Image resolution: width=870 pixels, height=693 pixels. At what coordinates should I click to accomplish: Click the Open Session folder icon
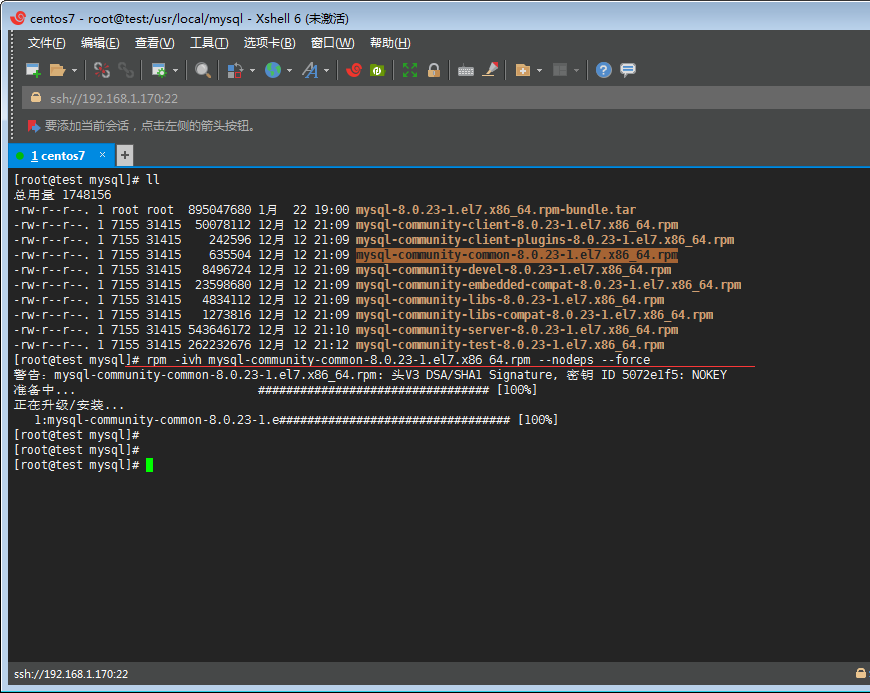57,70
